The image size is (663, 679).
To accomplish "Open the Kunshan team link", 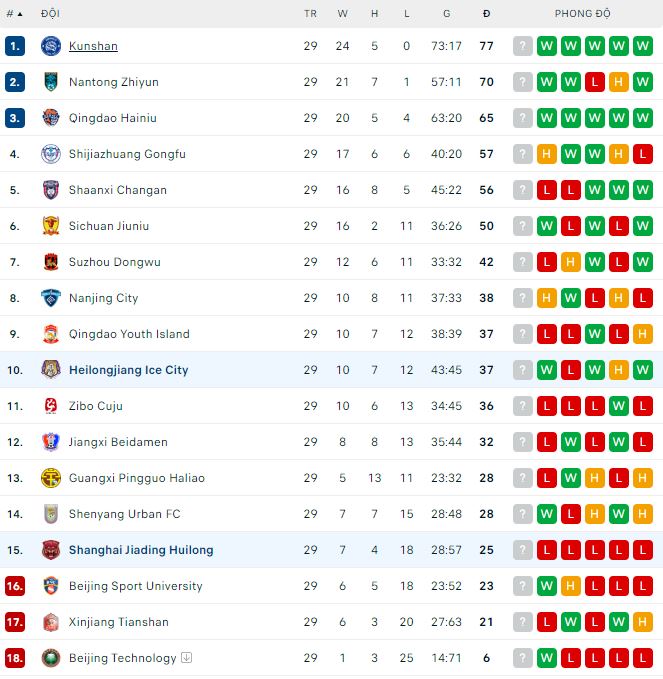I will coord(93,46).
